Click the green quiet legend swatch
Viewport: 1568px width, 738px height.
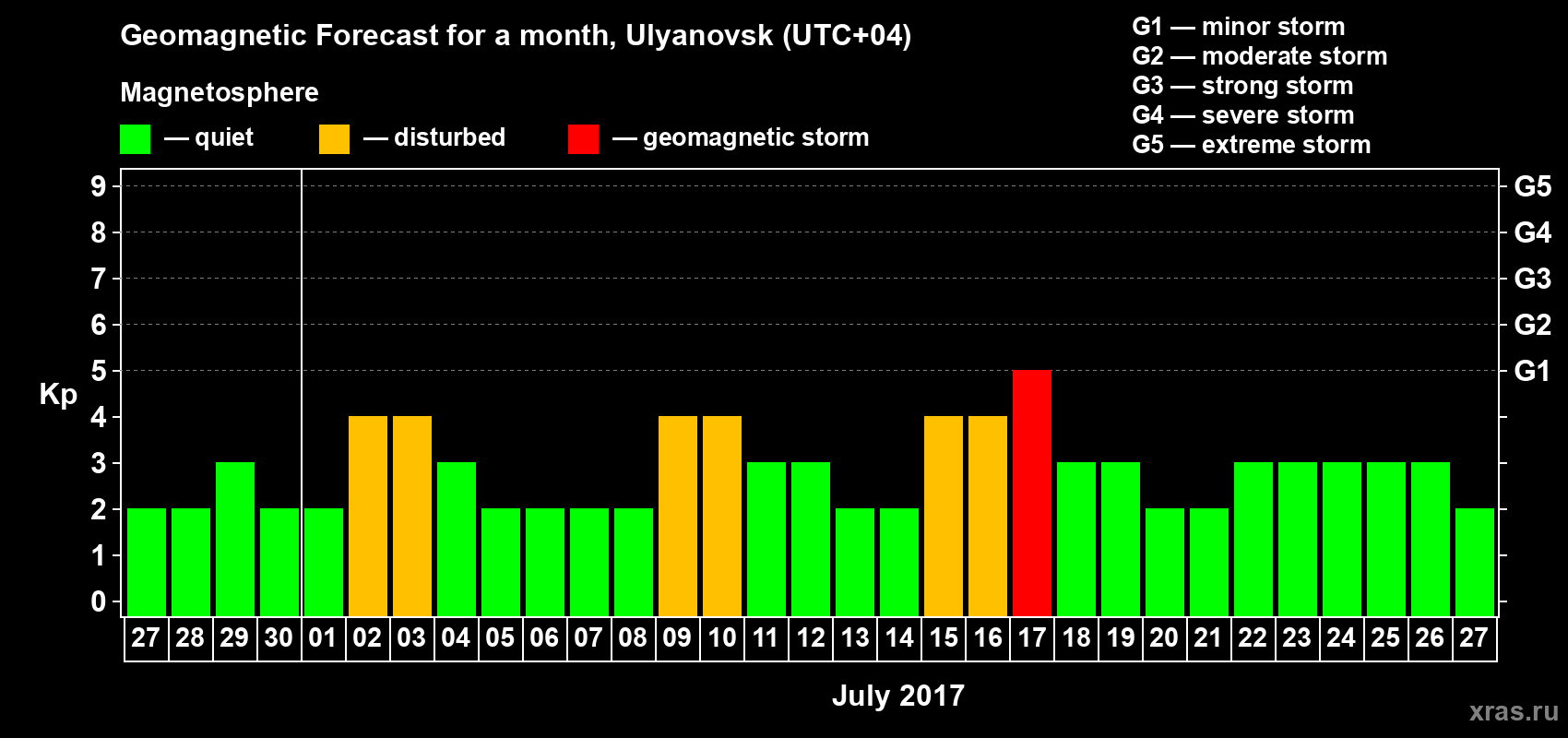click(x=135, y=139)
